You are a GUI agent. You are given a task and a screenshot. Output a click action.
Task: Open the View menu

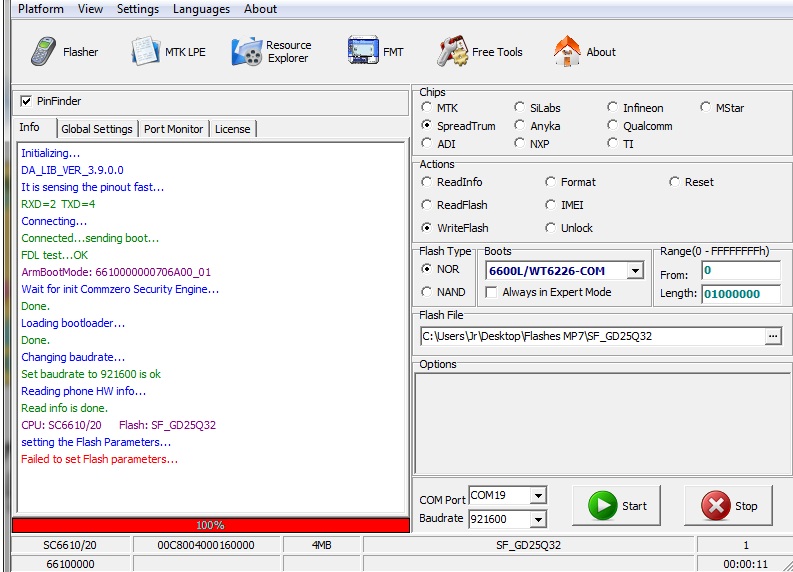pos(91,9)
